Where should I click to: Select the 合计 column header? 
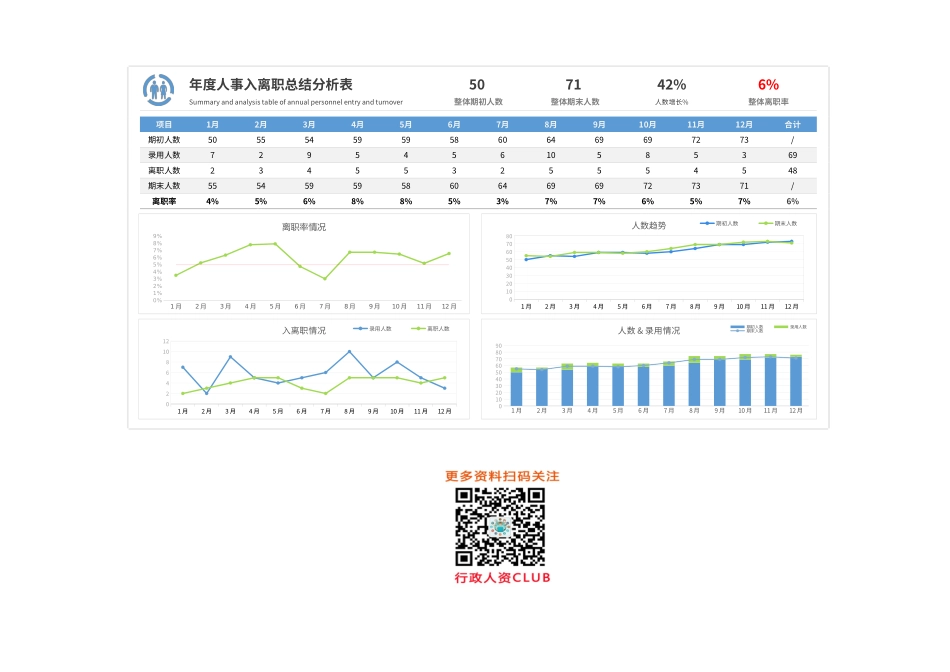point(792,124)
